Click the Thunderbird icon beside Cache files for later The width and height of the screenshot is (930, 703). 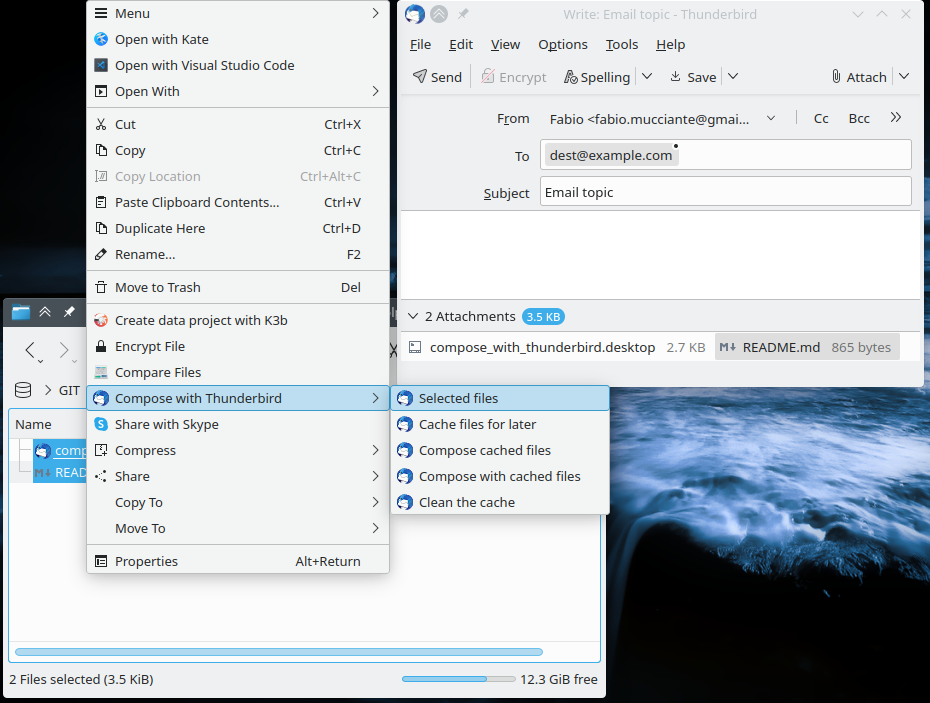coord(405,424)
